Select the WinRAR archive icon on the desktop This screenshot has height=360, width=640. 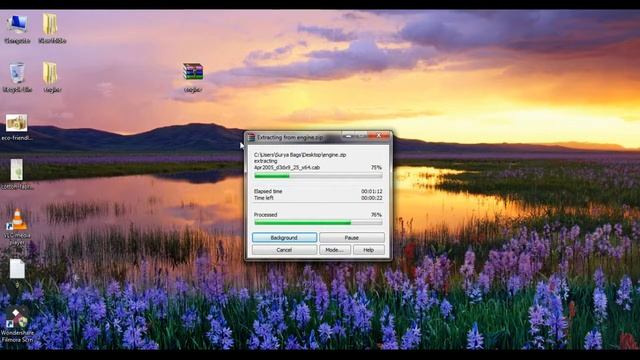point(193,77)
